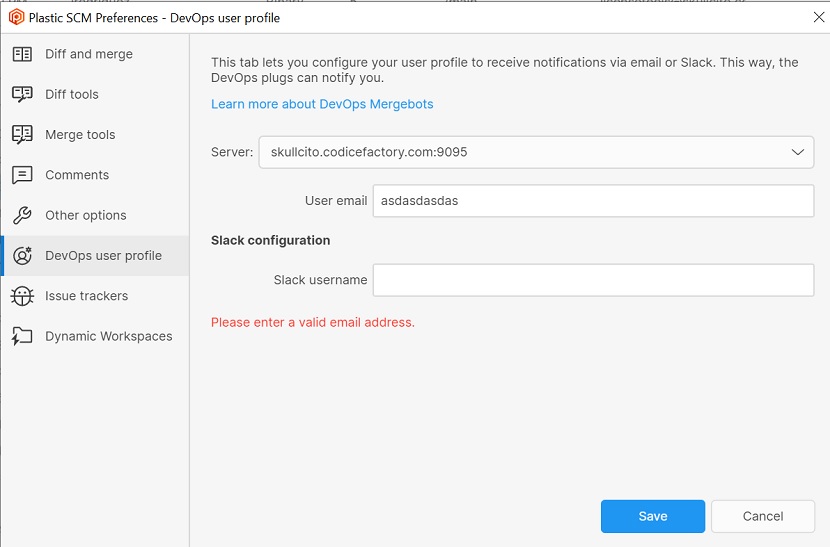830x547 pixels.
Task: Click the 'Server:' label
Action: click(x=232, y=152)
